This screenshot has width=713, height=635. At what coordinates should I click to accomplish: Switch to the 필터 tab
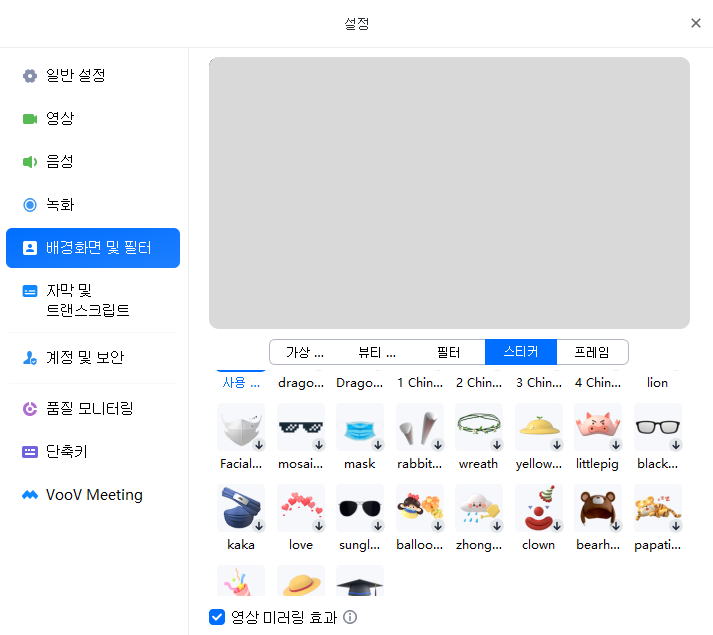[x=448, y=352]
